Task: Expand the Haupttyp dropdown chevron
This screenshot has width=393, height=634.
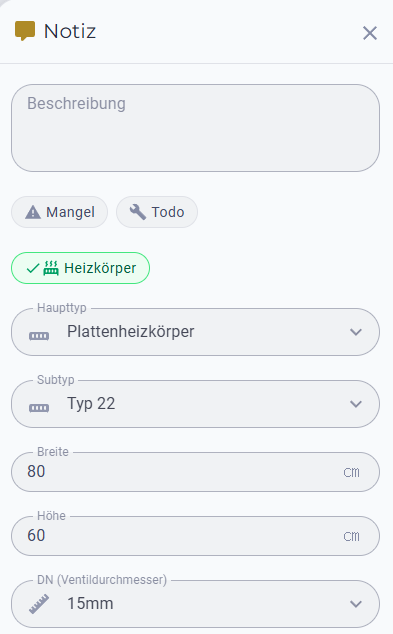Action: tap(356, 332)
